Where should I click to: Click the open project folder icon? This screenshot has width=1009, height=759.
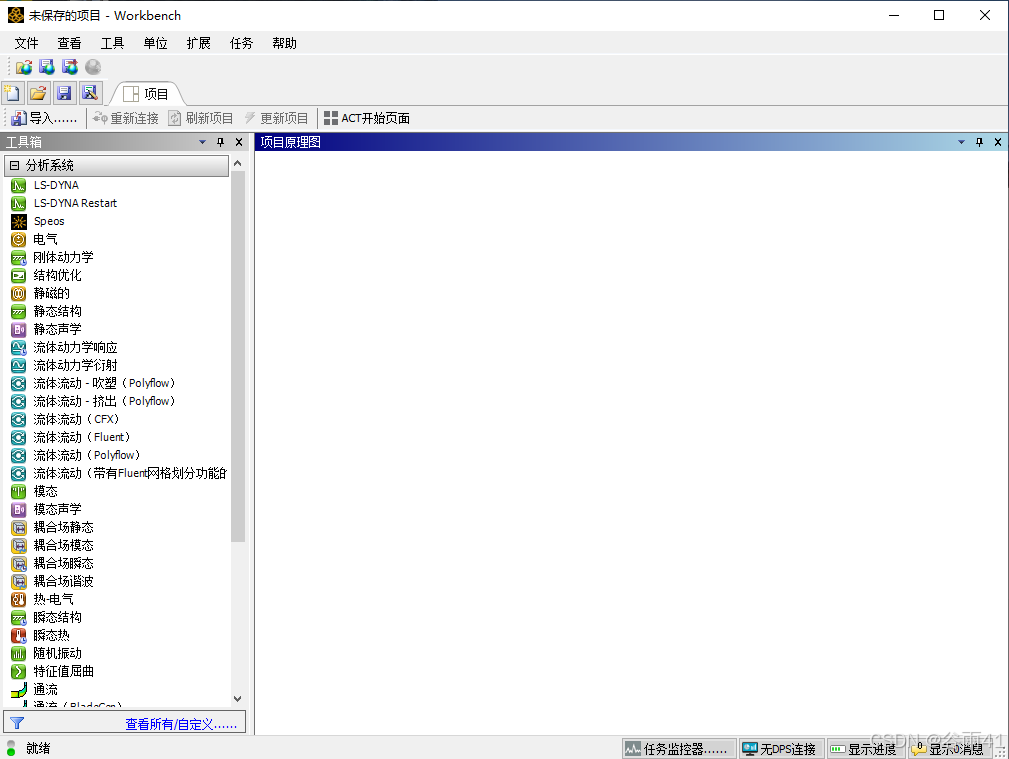pos(38,93)
